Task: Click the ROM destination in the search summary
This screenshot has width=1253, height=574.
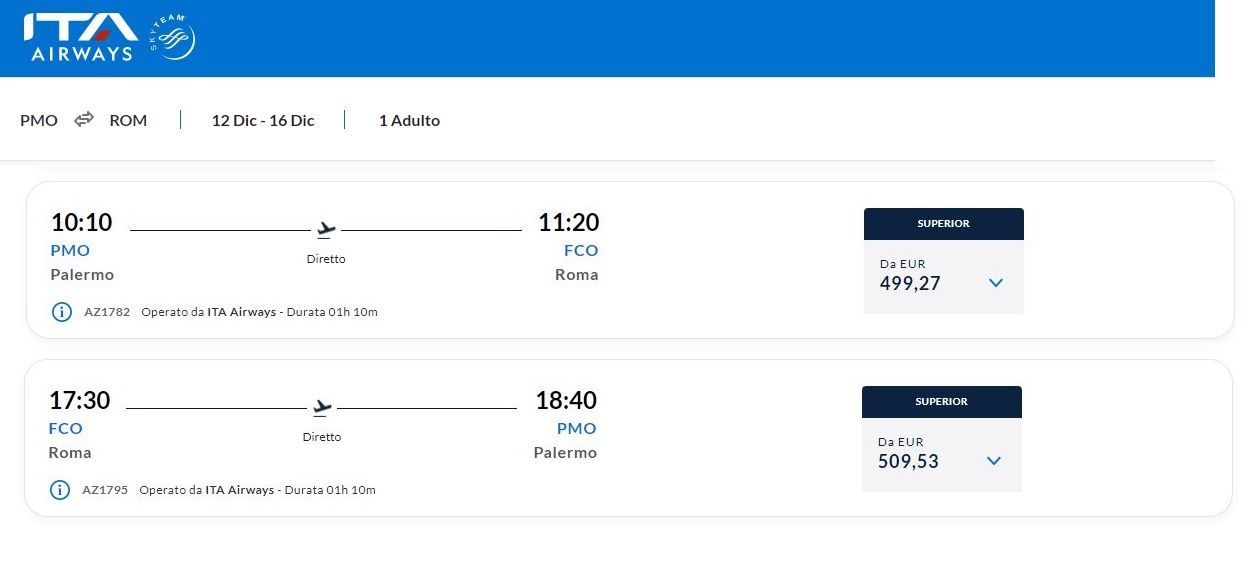Action: pos(128,120)
